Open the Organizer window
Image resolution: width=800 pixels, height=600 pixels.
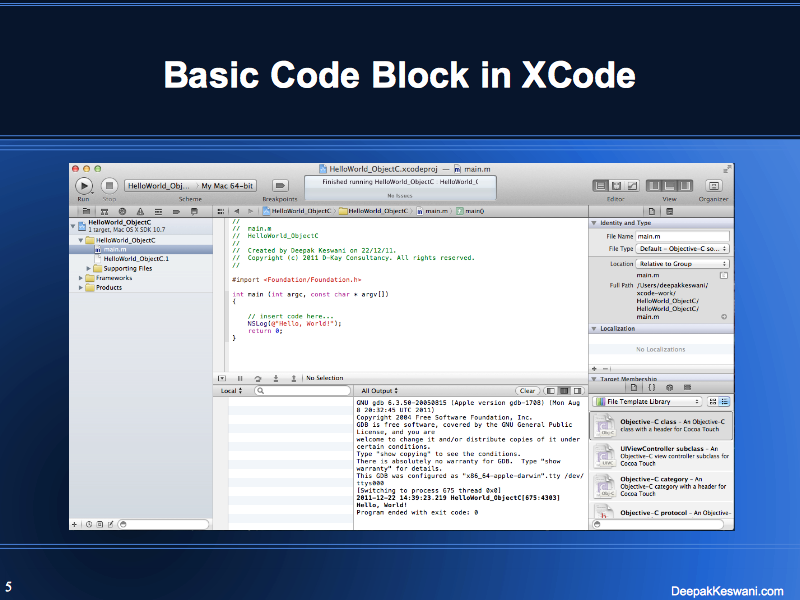[714, 186]
